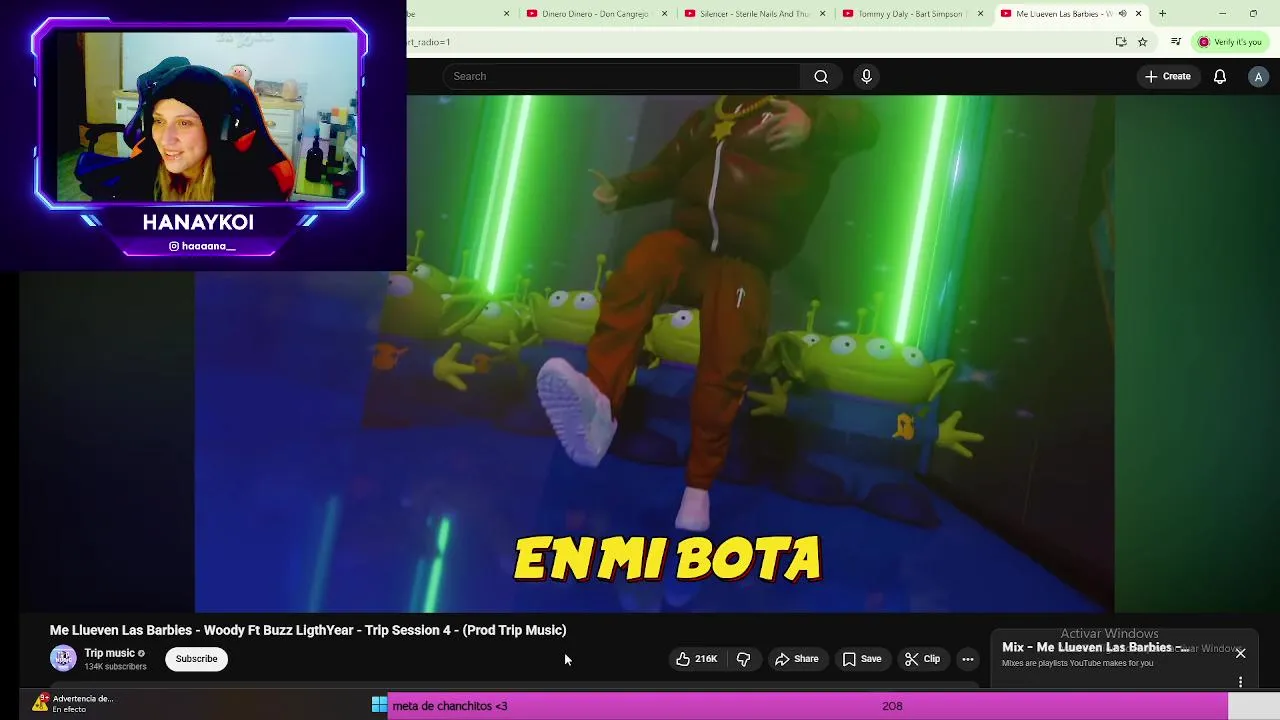Open the Trip music channel avatar
Viewport: 1280px width, 720px height.
[63, 658]
